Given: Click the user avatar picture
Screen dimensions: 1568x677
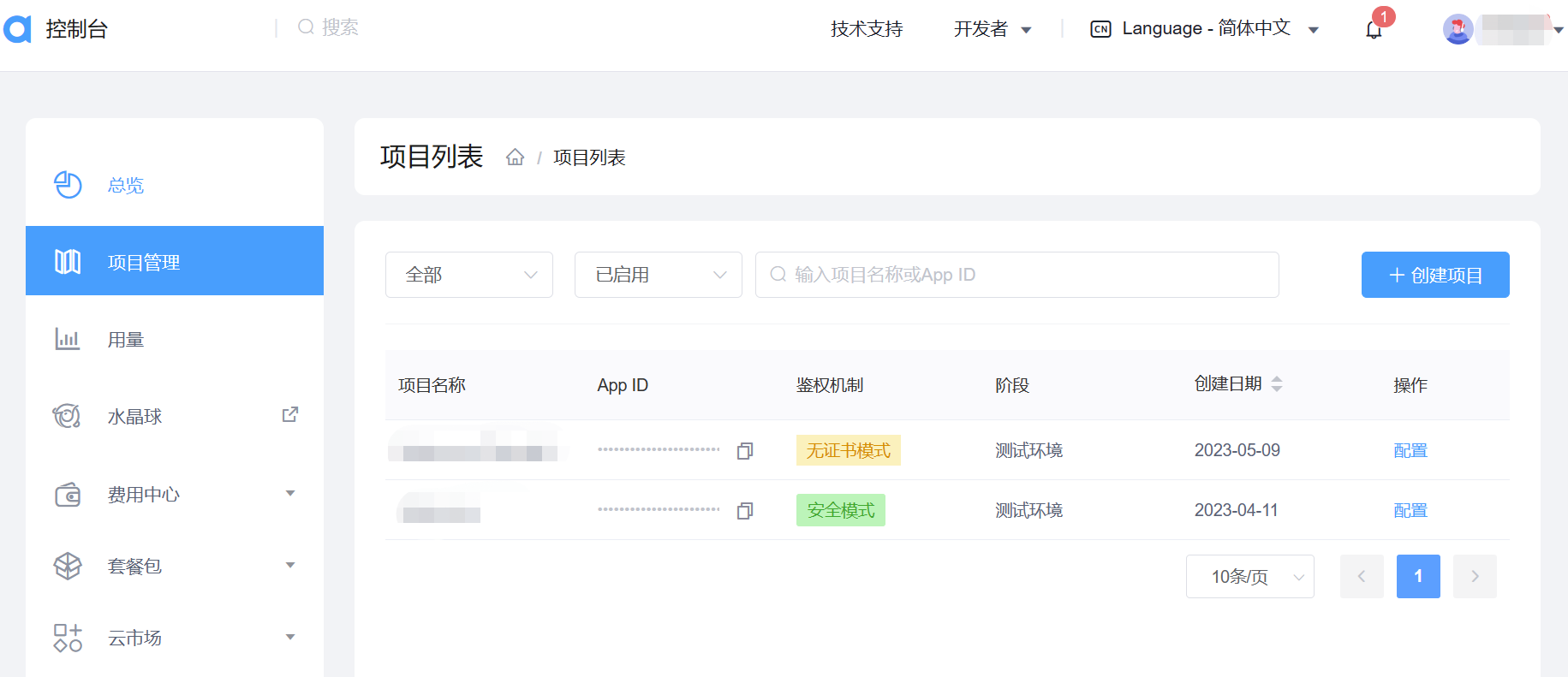Looking at the screenshot, I should pos(1458,29).
